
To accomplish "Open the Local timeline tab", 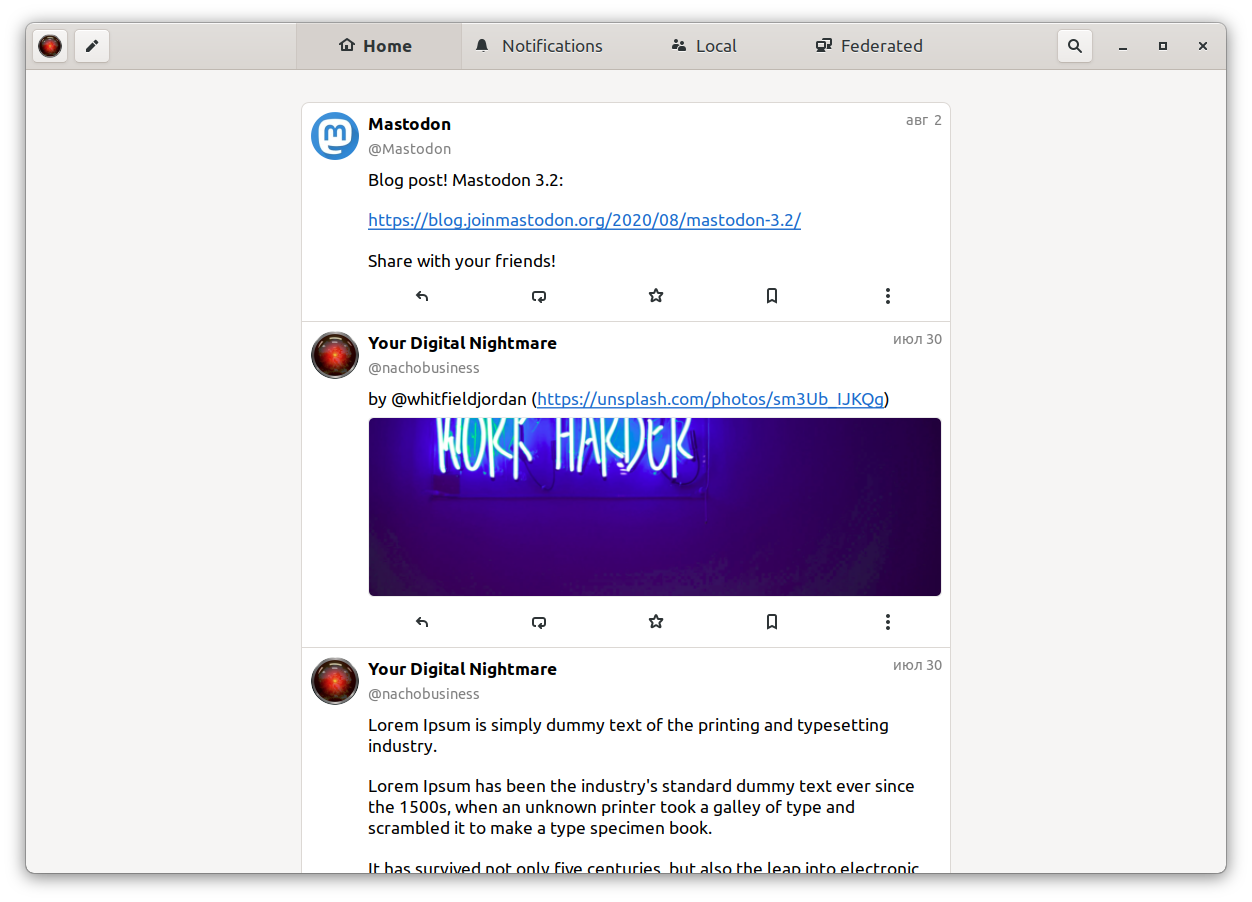I will click(x=703, y=46).
